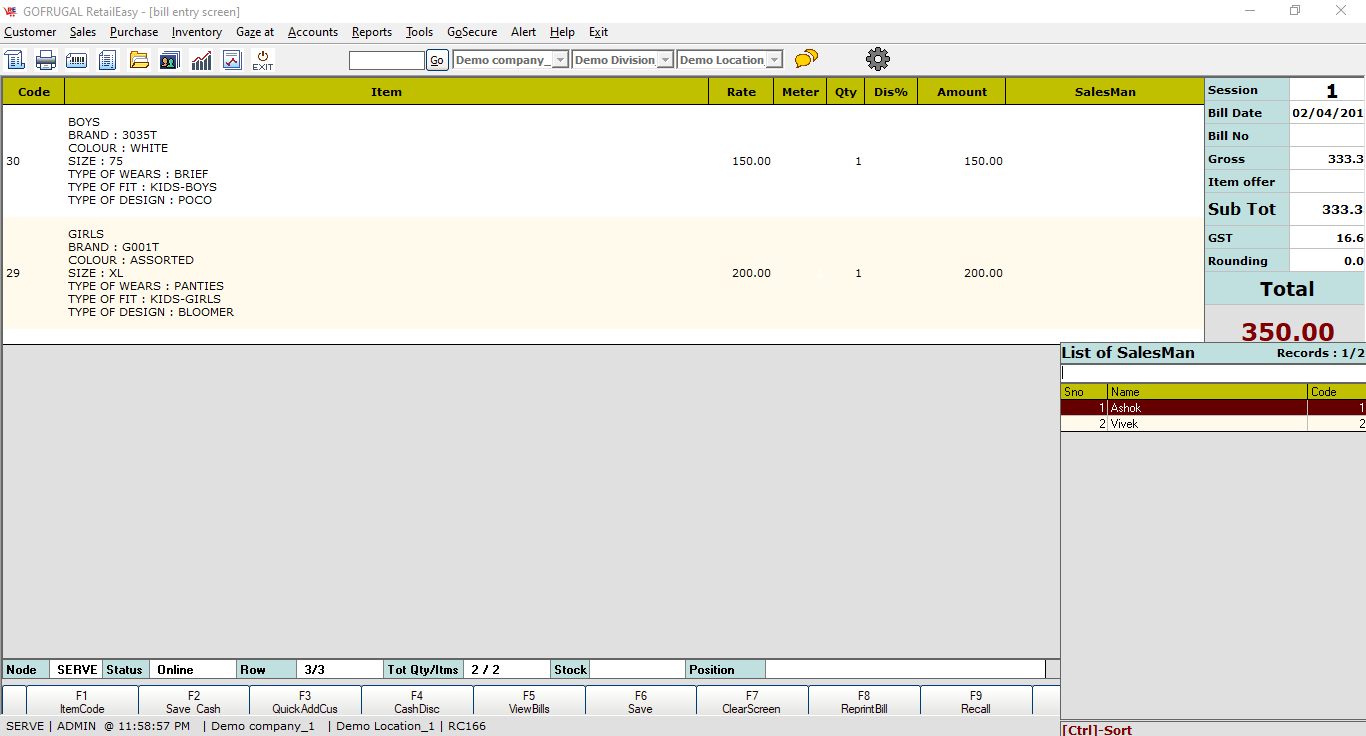Open the Demo company dropdown
Viewport: 1366px width, 736px height.
tap(511, 60)
